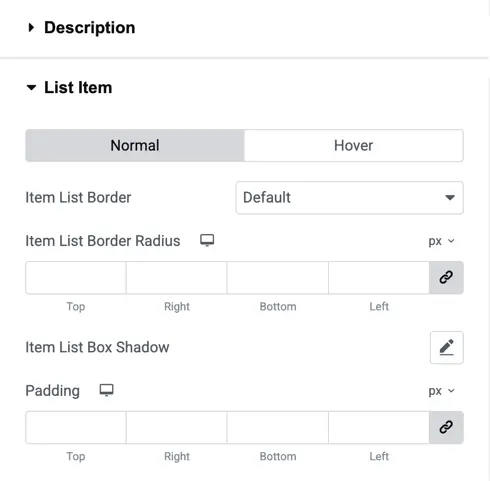Focus Border Radius Left input field
The width and height of the screenshot is (490, 481).
(x=379, y=278)
